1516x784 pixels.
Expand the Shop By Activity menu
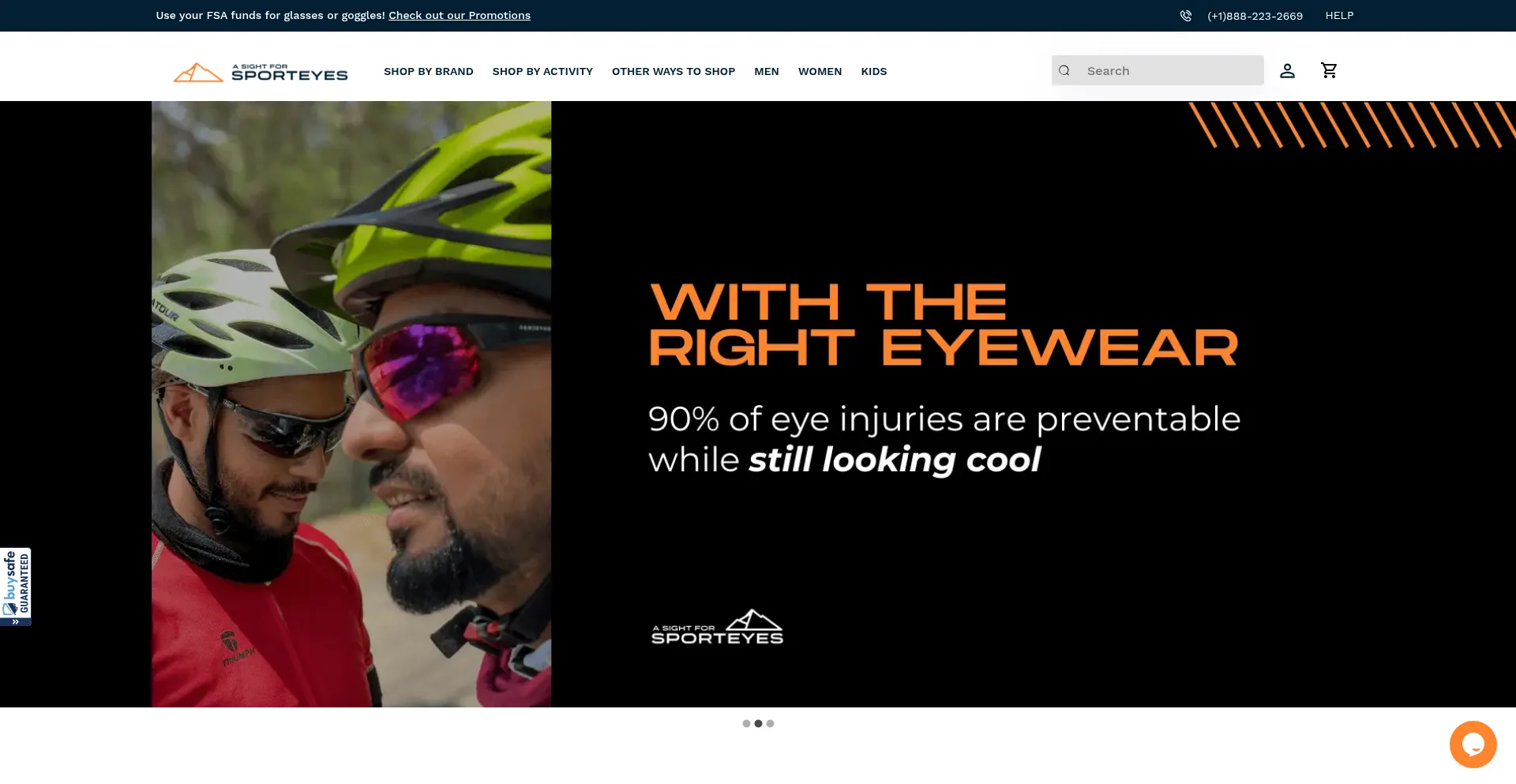[x=542, y=71]
